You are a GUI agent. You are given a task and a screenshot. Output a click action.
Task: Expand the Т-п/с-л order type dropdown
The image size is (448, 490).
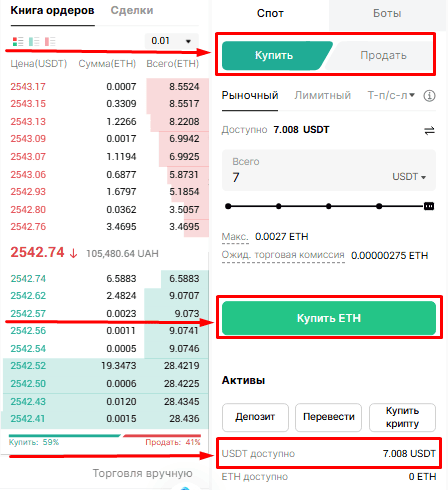point(391,95)
